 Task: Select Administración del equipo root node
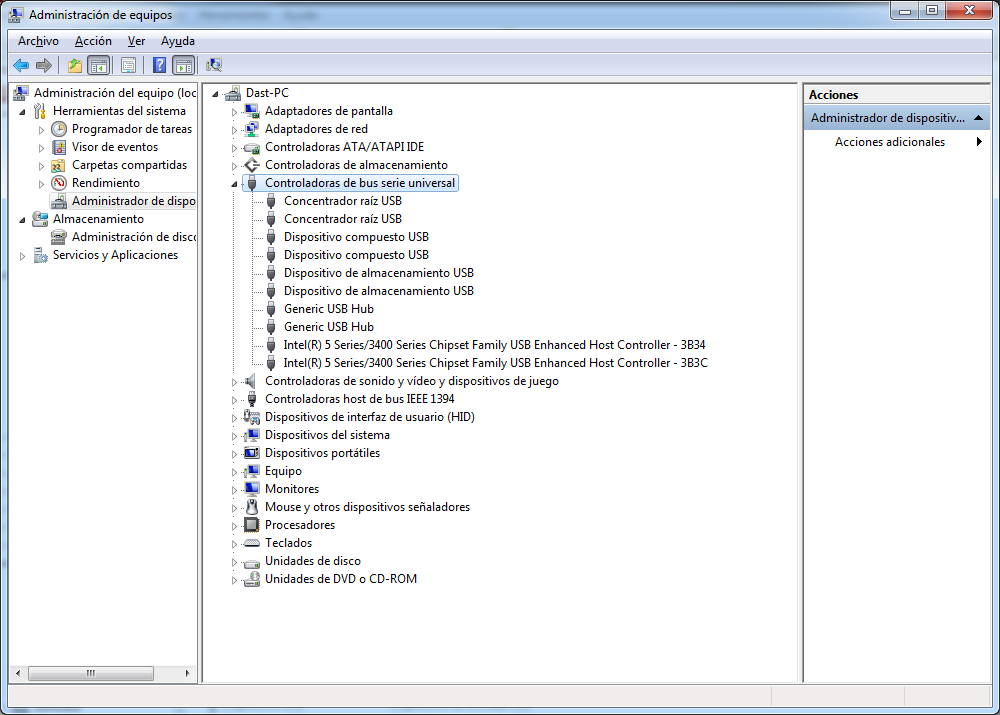[x=115, y=93]
